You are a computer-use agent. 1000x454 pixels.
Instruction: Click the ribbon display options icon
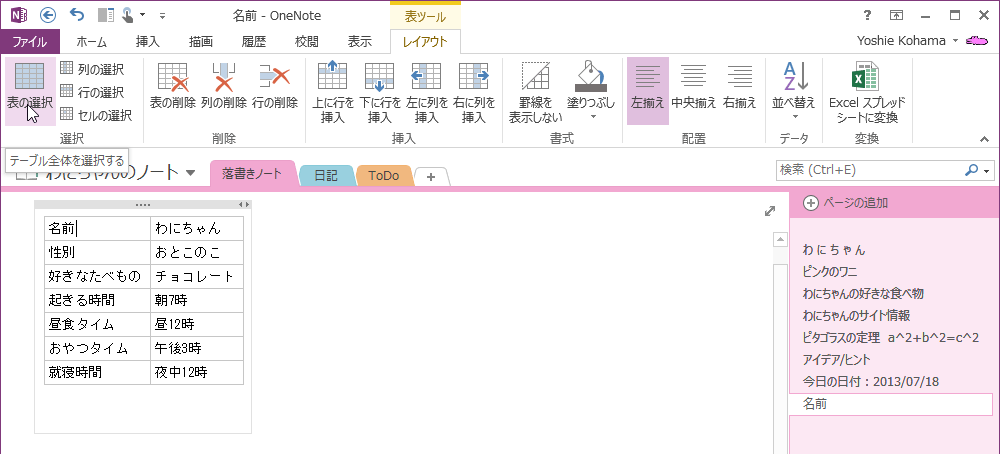click(x=897, y=15)
